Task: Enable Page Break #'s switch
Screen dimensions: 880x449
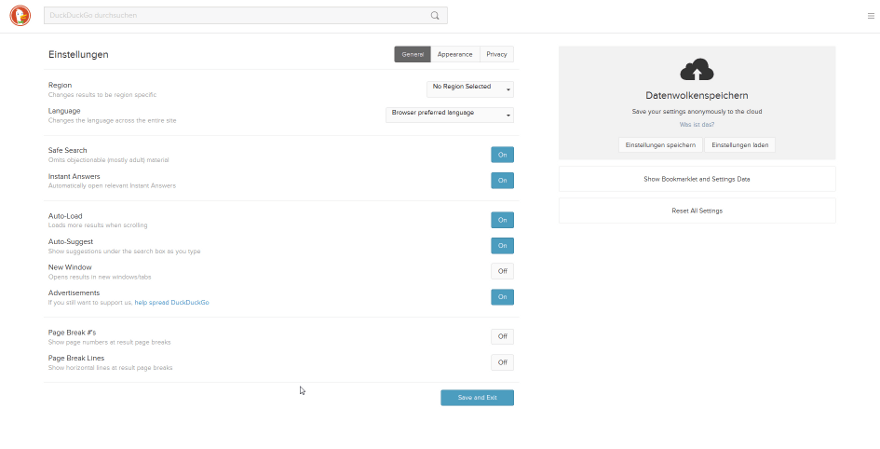Action: (x=502, y=337)
